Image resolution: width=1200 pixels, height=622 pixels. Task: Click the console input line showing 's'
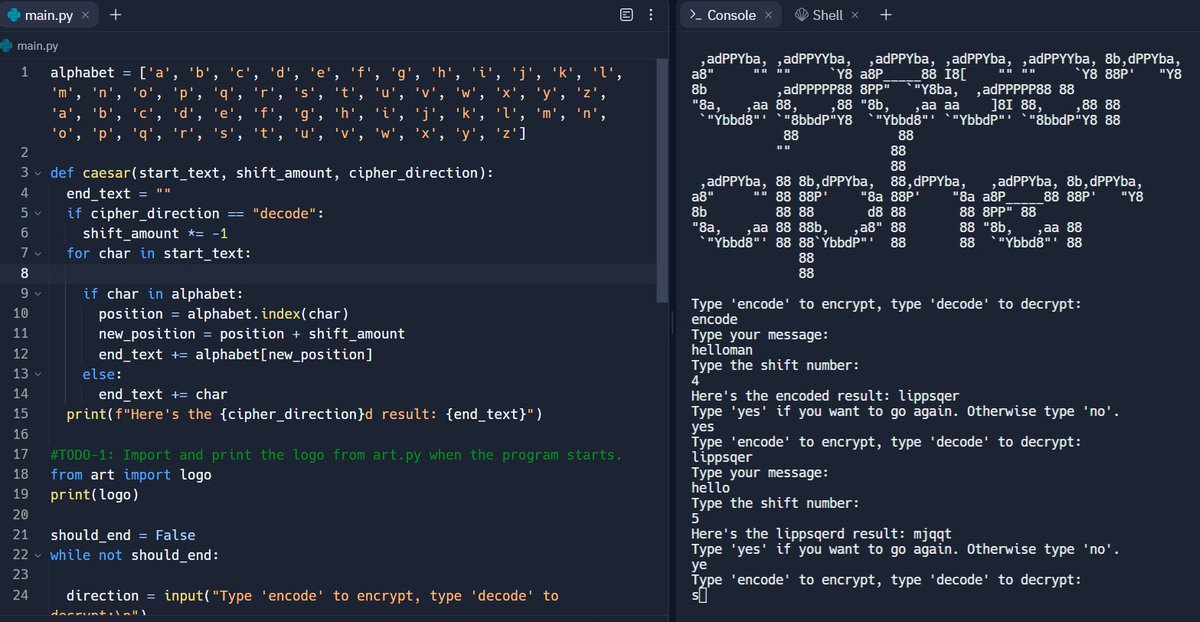[x=699, y=595]
